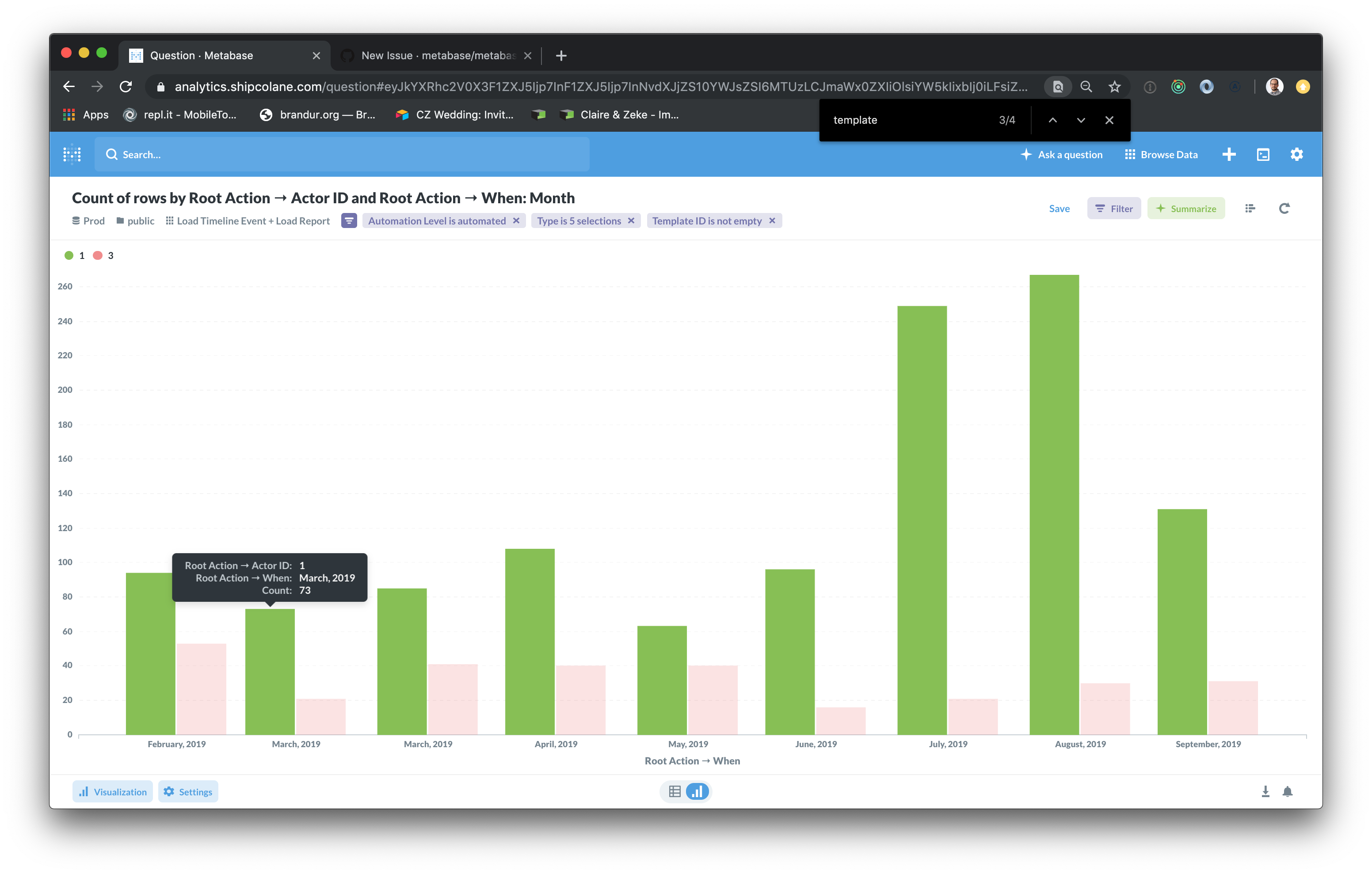The height and width of the screenshot is (874, 1372).
Task: Click the plus icon to create a new item
Action: tap(1228, 154)
